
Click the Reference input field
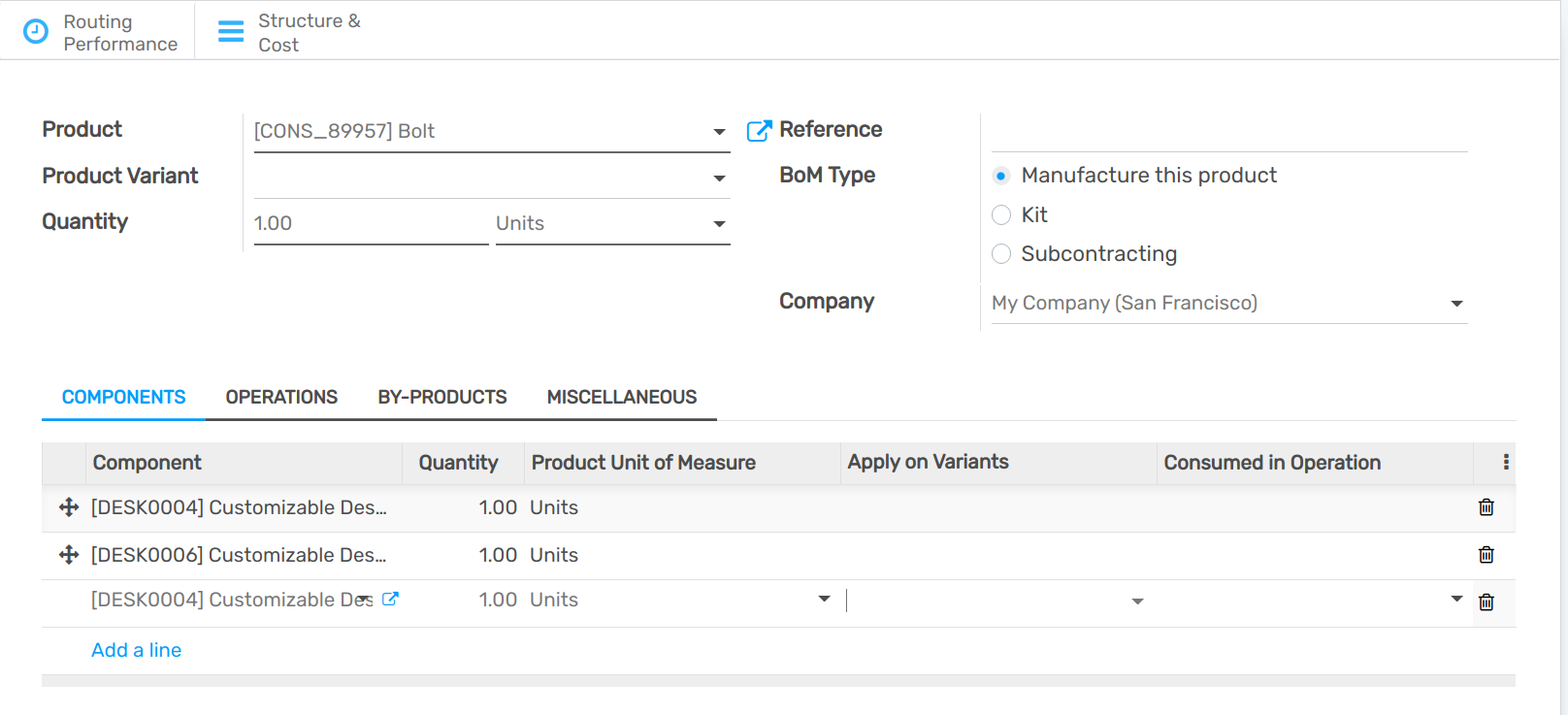pos(1228,132)
